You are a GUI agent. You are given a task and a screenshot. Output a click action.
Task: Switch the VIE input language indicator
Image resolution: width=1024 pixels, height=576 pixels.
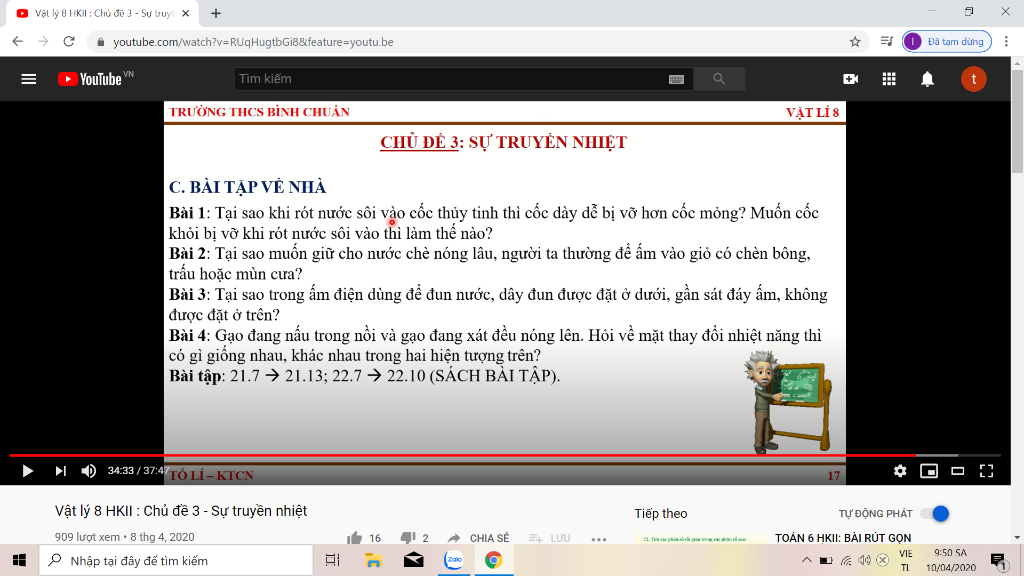[x=905, y=560]
